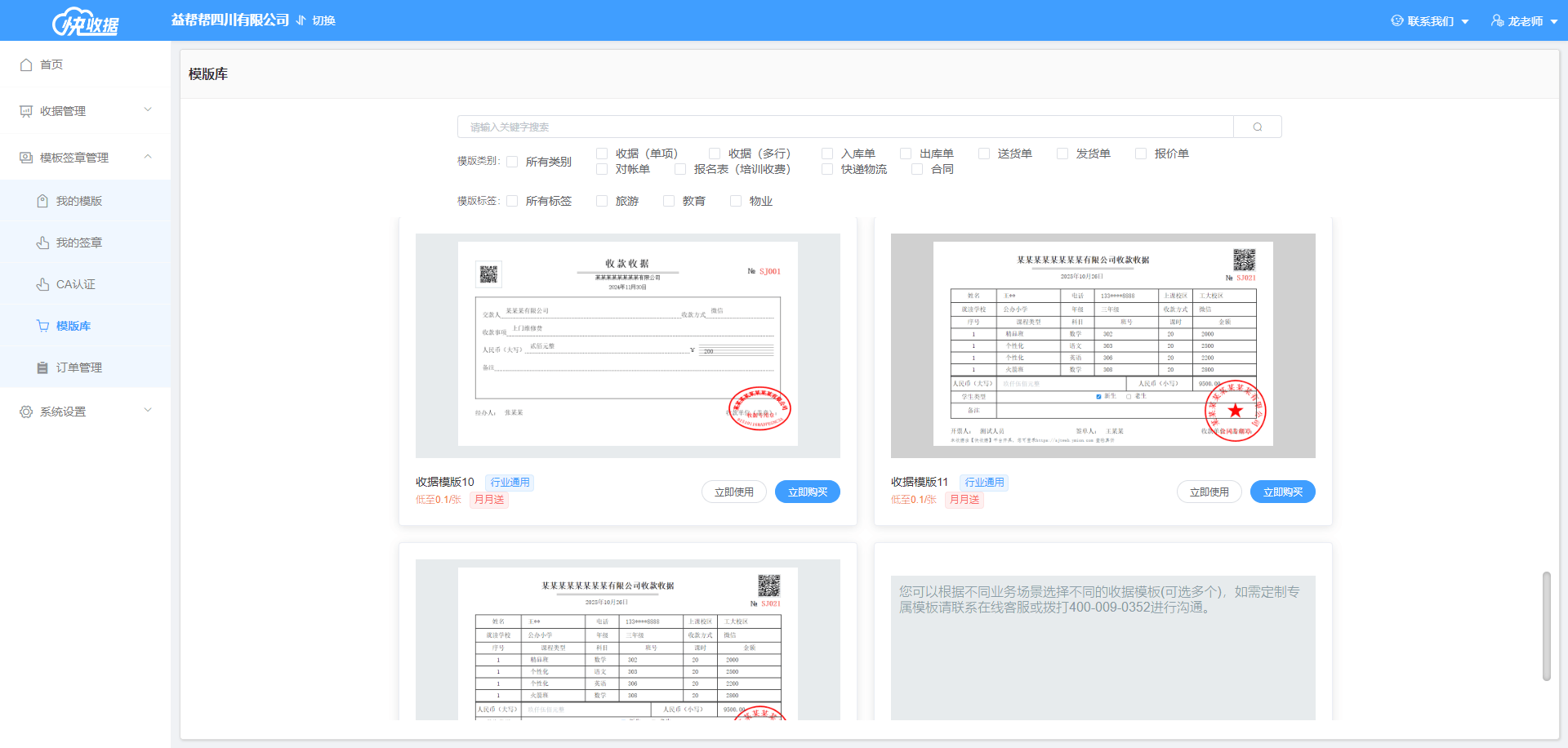Screen dimensions: 1568x748
Task: Click the 我的签章 stamp icon
Action: (42, 243)
